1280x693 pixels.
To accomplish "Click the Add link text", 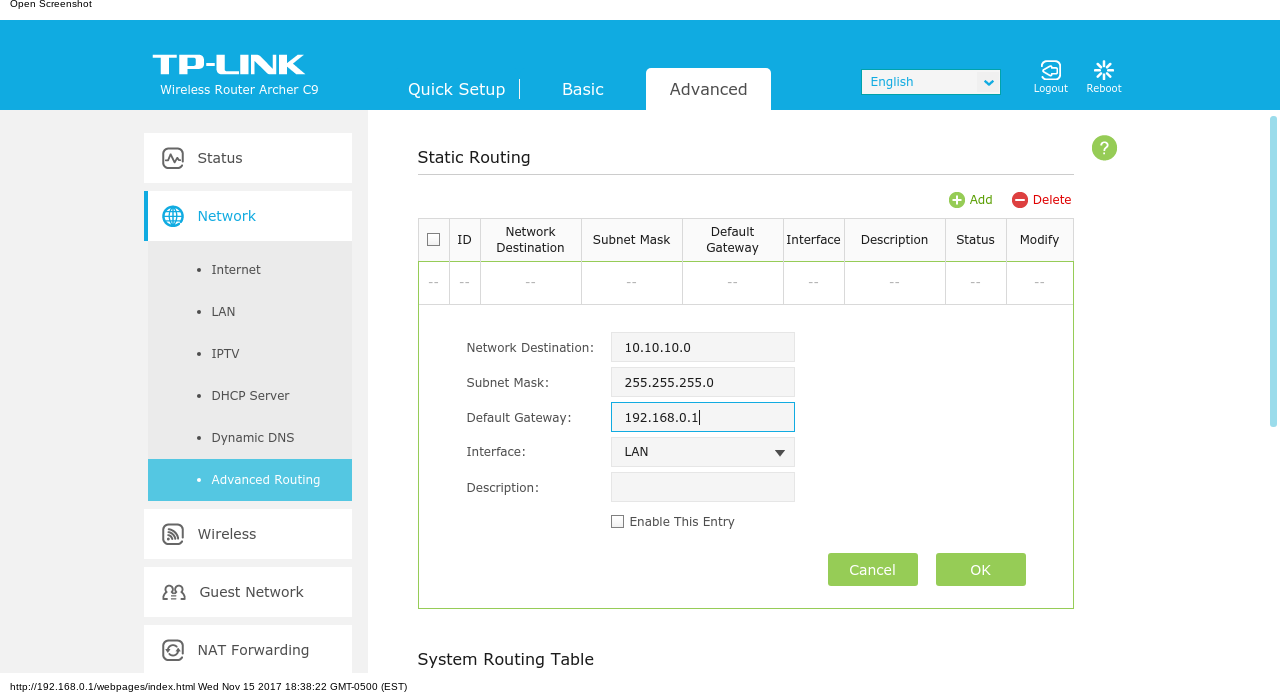I will click(x=981, y=200).
